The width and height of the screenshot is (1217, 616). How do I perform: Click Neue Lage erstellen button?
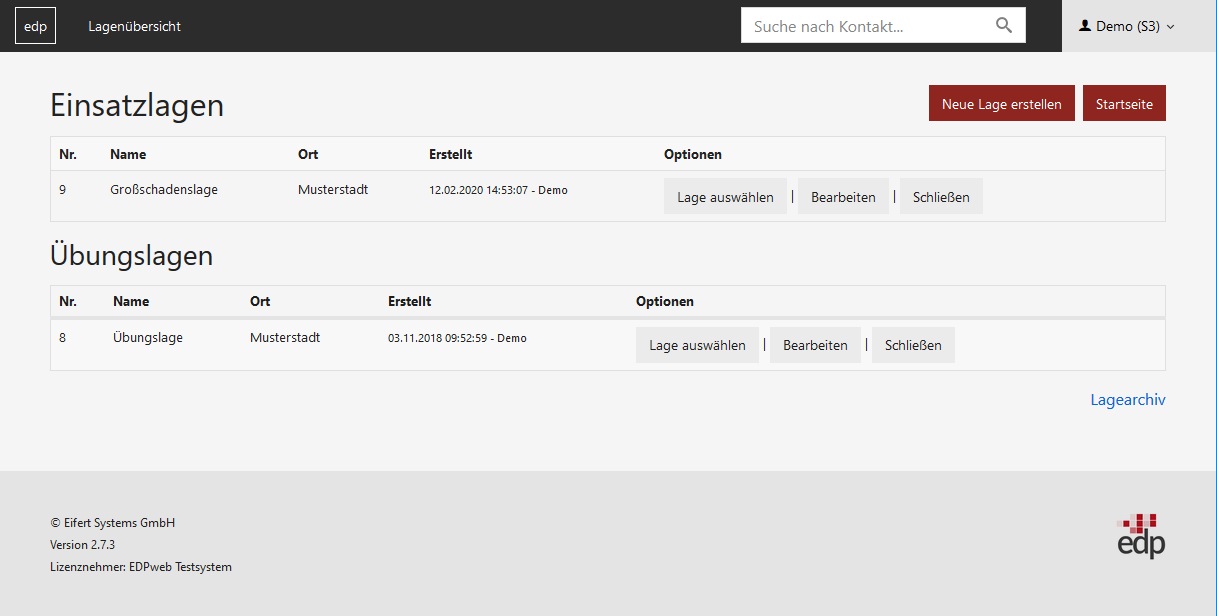point(1002,104)
